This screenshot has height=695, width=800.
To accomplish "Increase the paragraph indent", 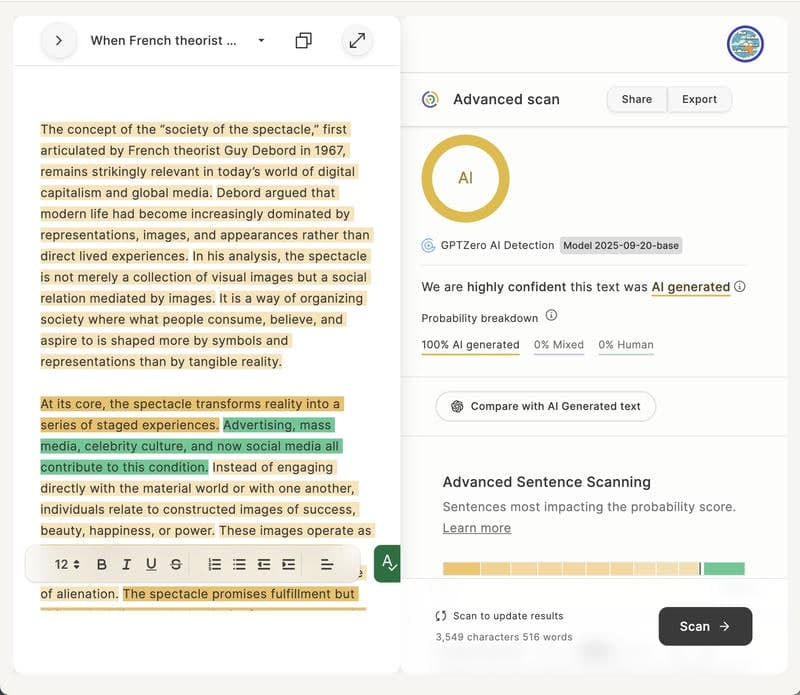I will click(289, 564).
